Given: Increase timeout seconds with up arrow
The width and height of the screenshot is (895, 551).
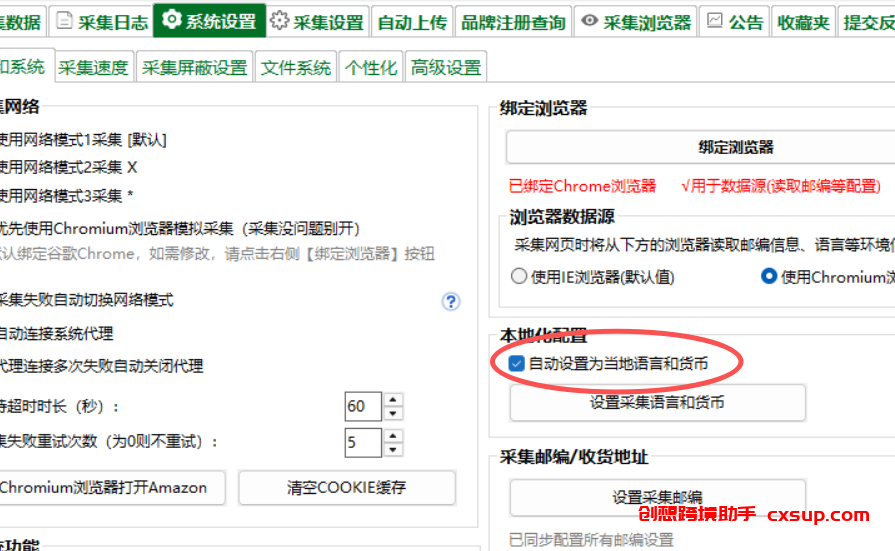Looking at the screenshot, I should 393,400.
